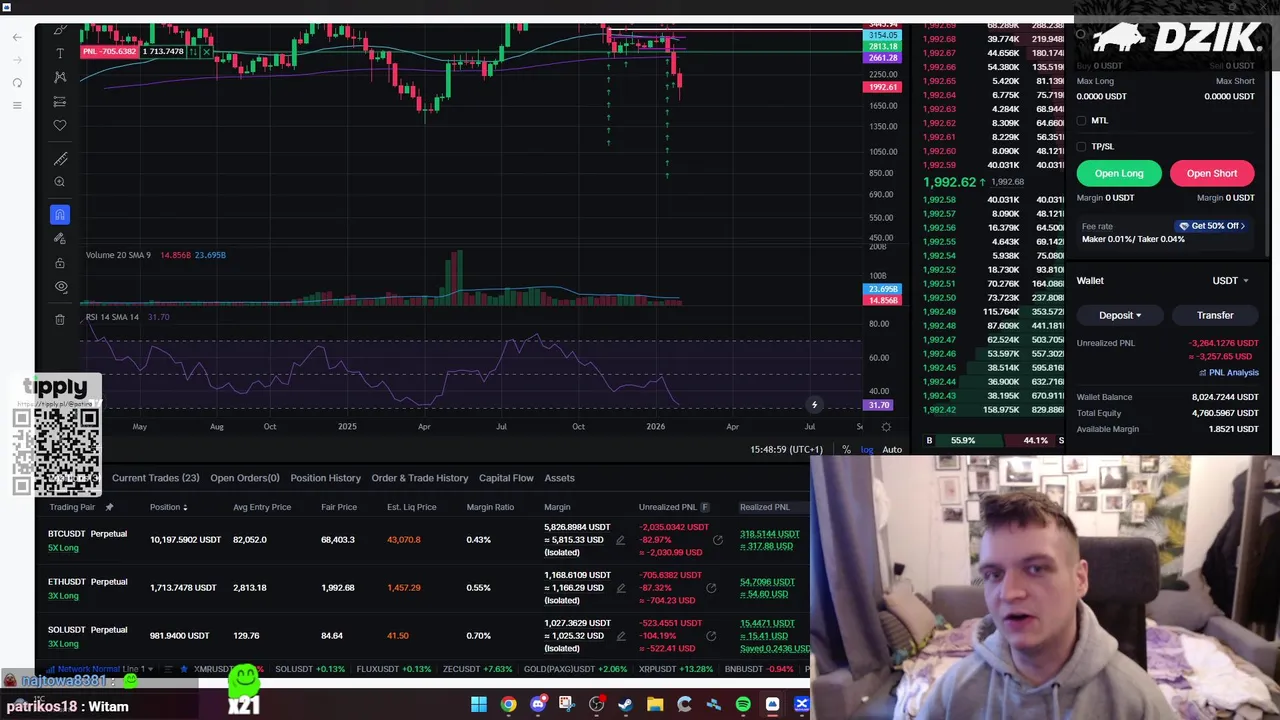The width and height of the screenshot is (1280, 720).
Task: Select the ruler measure tool
Action: [60, 158]
